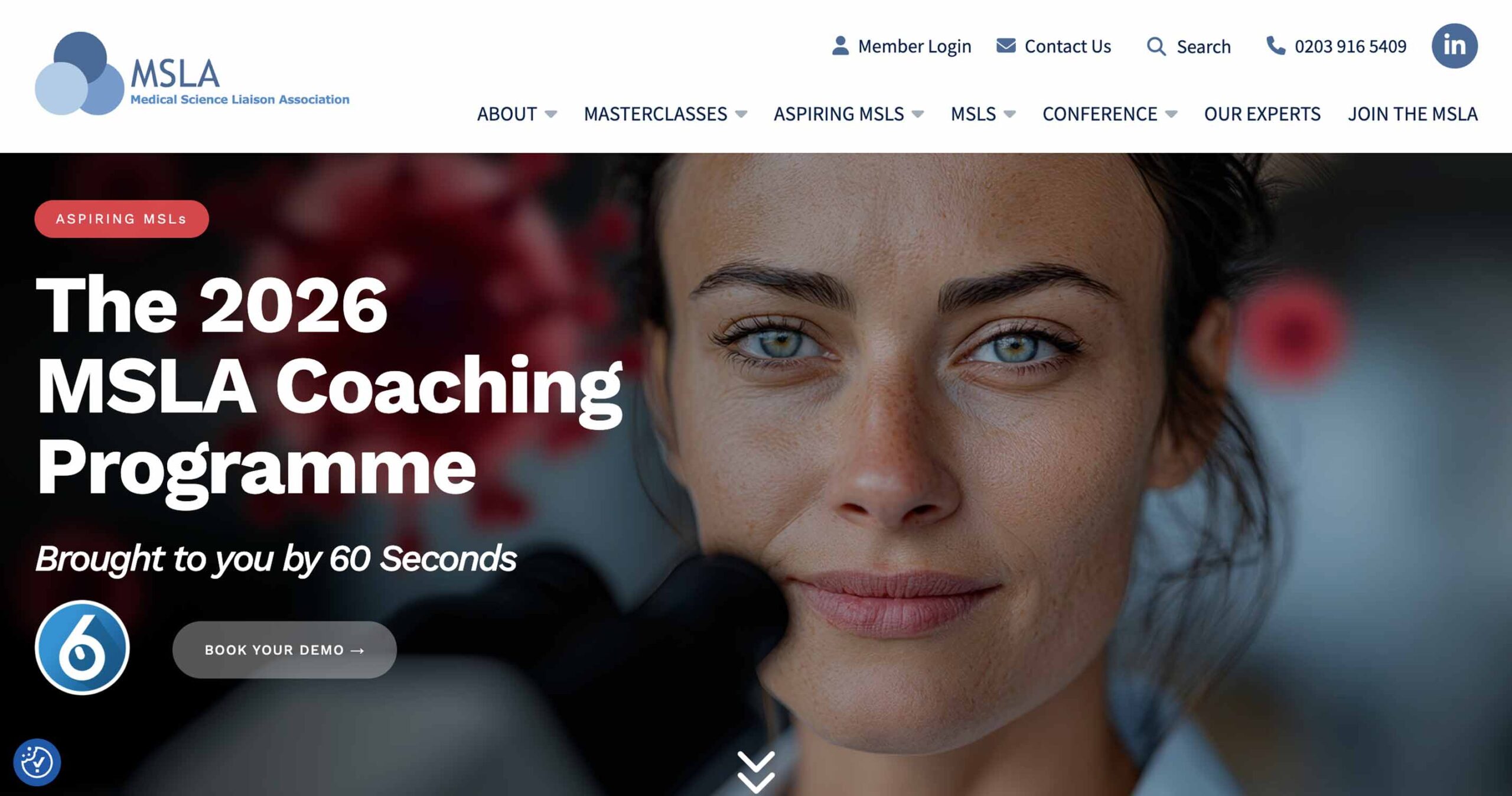This screenshot has height=796, width=1512.
Task: Click the double chevron down arrow
Action: click(756, 772)
